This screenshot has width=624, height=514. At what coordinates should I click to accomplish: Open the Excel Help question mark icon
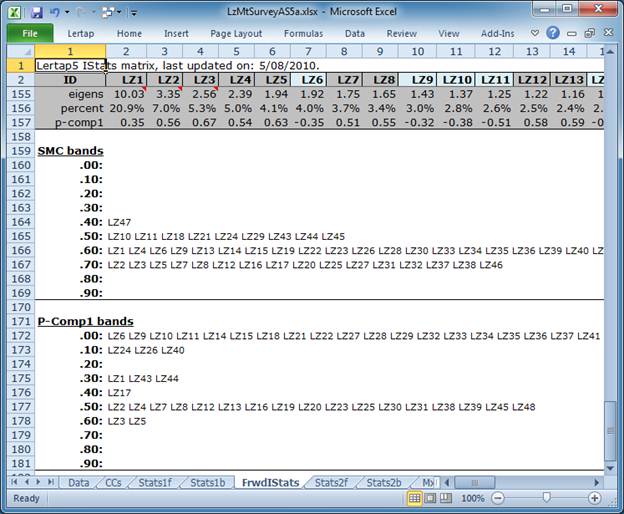click(552, 33)
